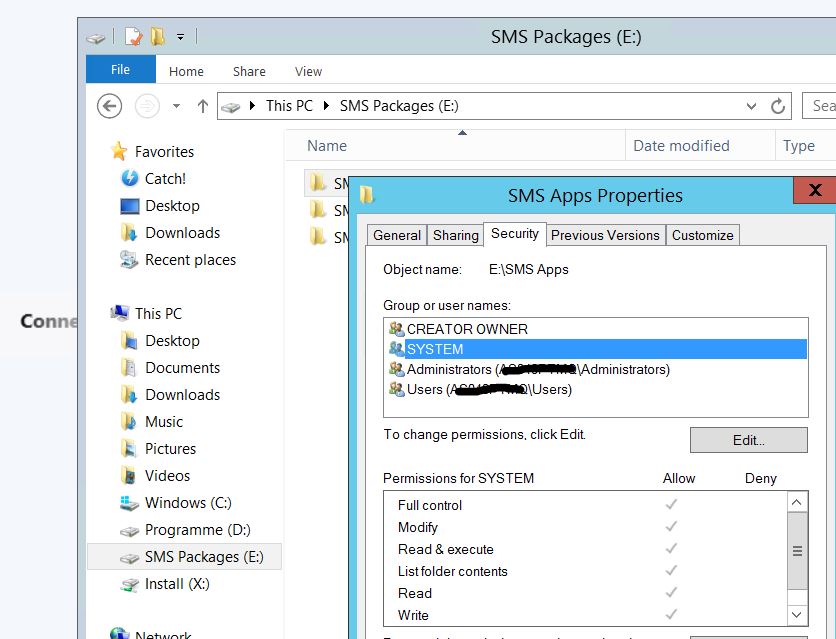Viewport: 836px width, 639px height.
Task: Go back with the Back arrow button
Action: pos(109,106)
